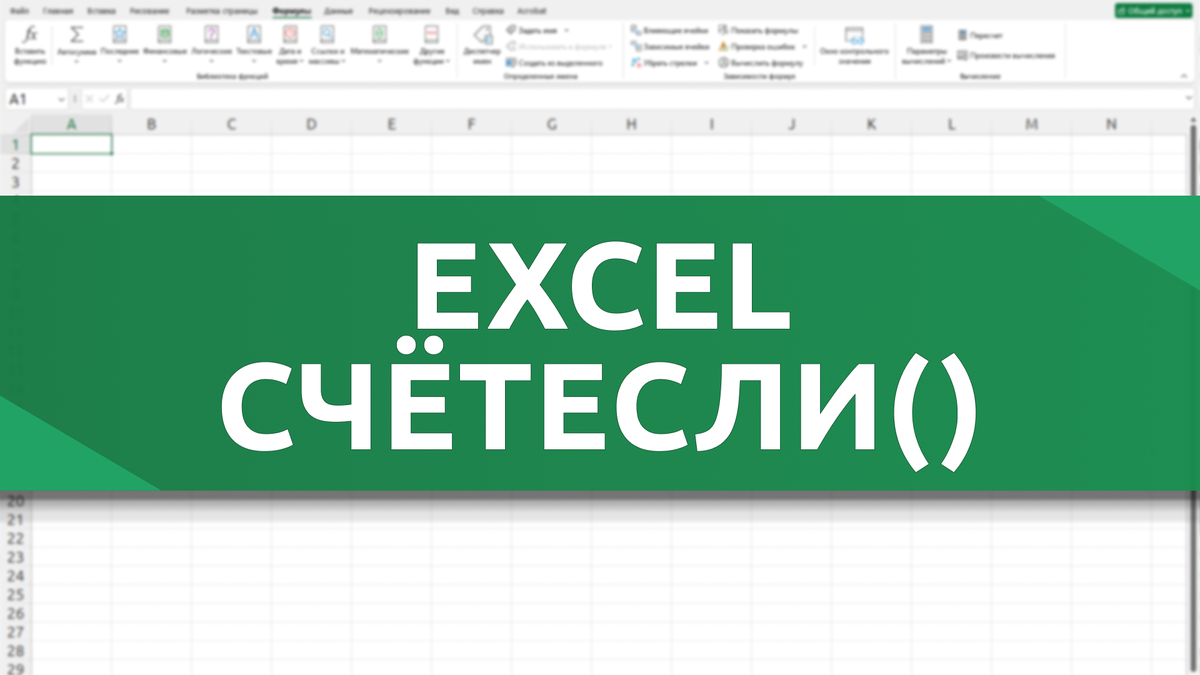The height and width of the screenshot is (675, 1200).
Task: Open the Файл tab
Action: pyautogui.click(x=21, y=9)
